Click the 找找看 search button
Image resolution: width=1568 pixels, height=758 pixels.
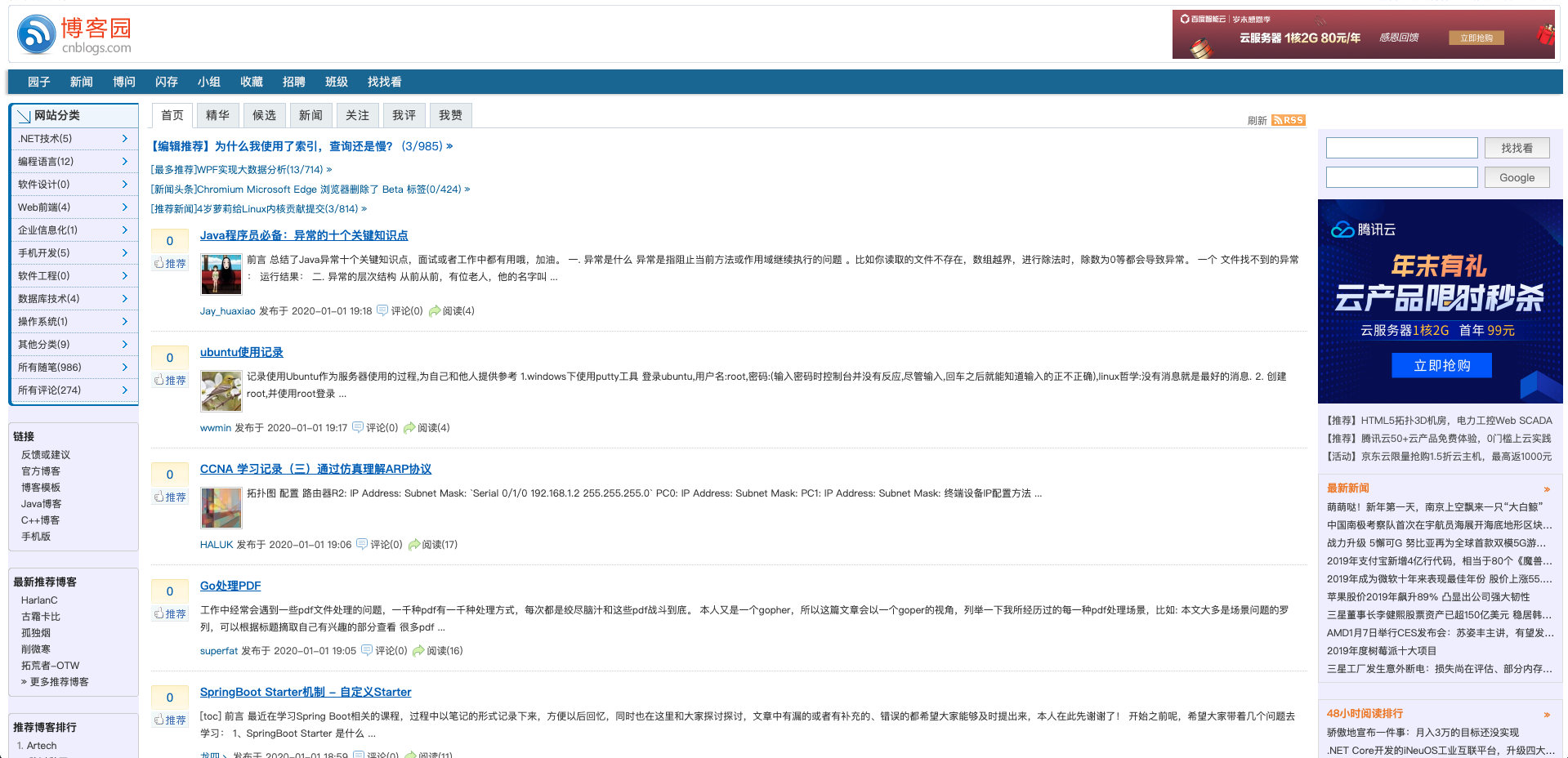click(1517, 148)
